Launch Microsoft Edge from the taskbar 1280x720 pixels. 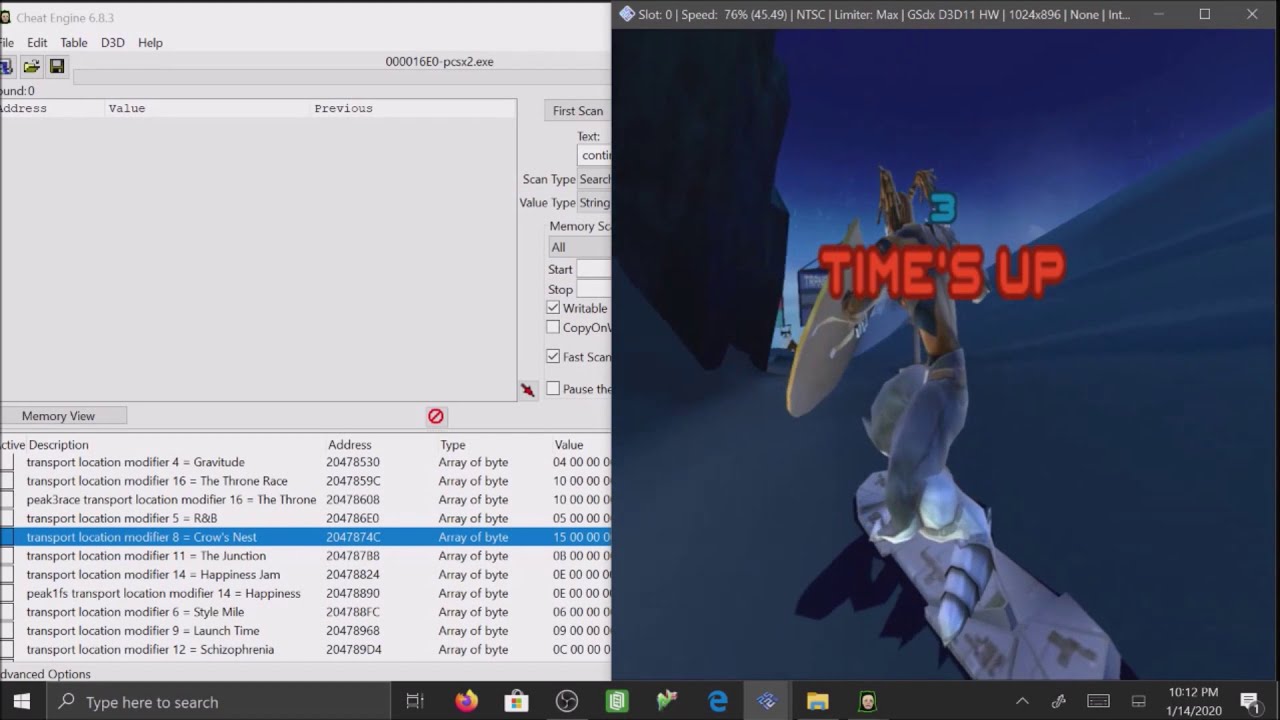(x=718, y=702)
